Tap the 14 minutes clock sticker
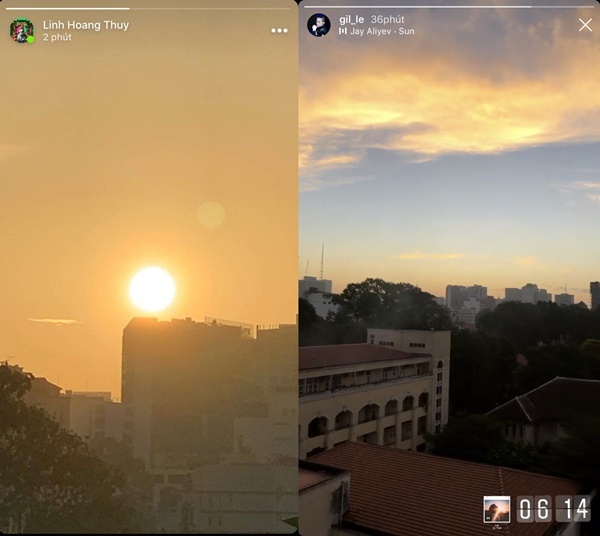600x536 pixels. click(573, 509)
